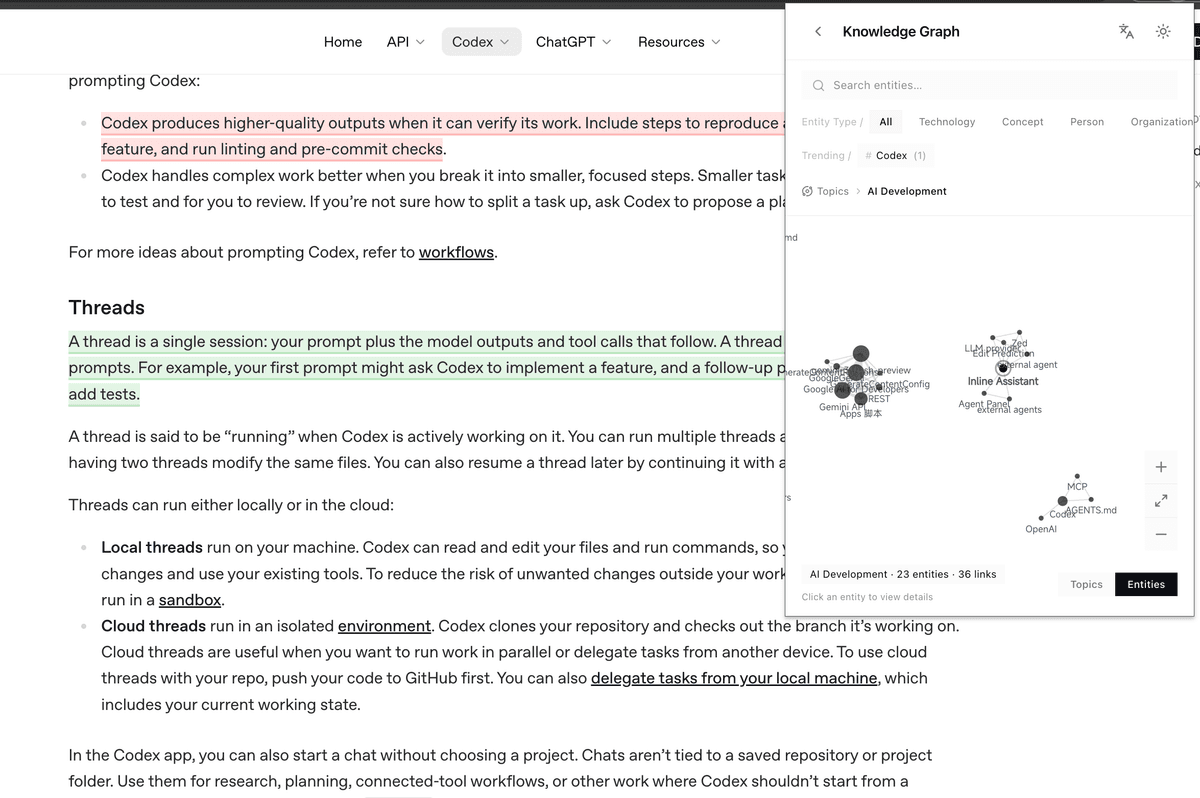The height and width of the screenshot is (798, 1200).
Task: Open the sandbox link
Action: click(190, 600)
